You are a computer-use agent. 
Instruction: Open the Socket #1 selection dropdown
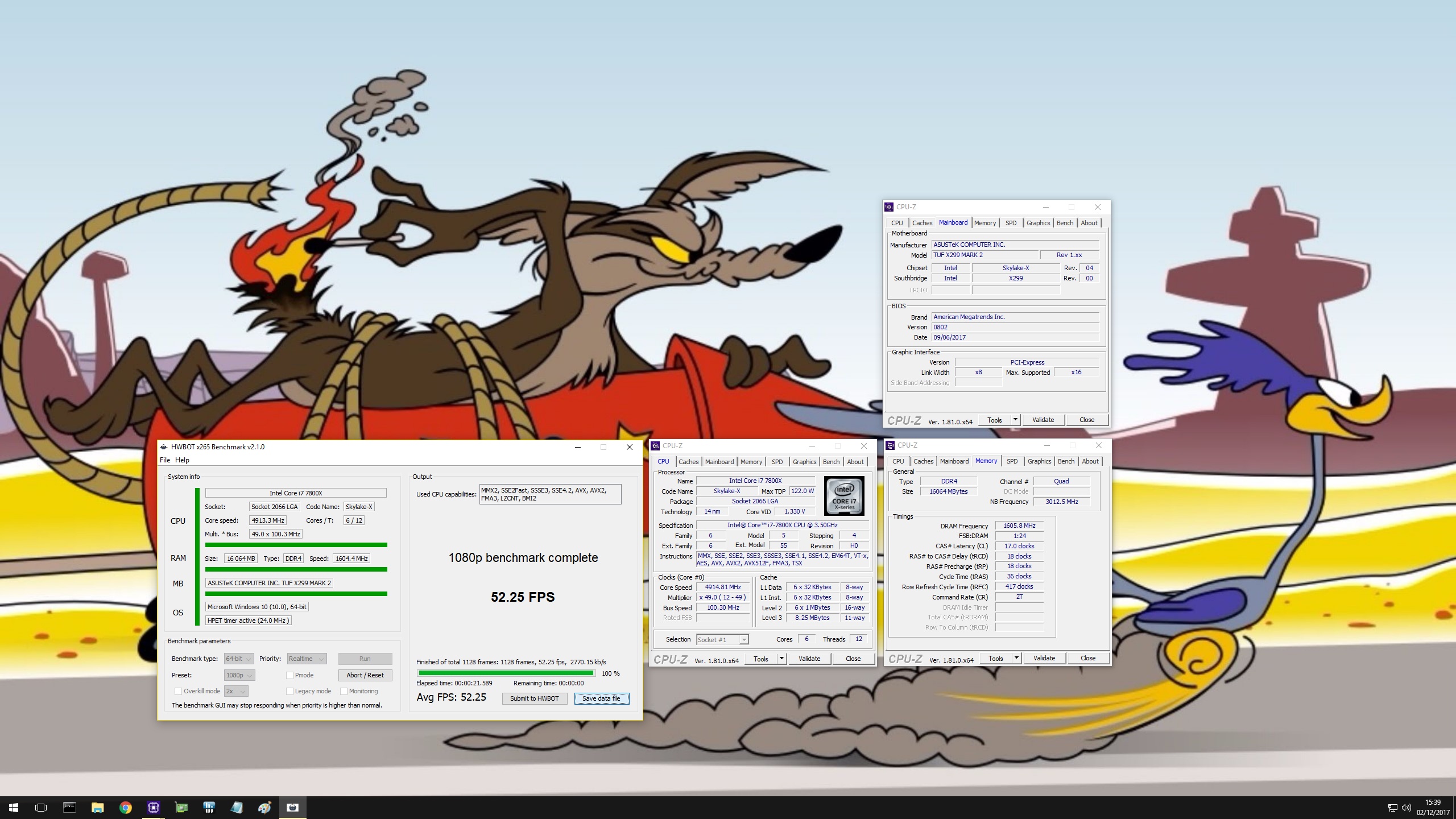(x=722, y=640)
